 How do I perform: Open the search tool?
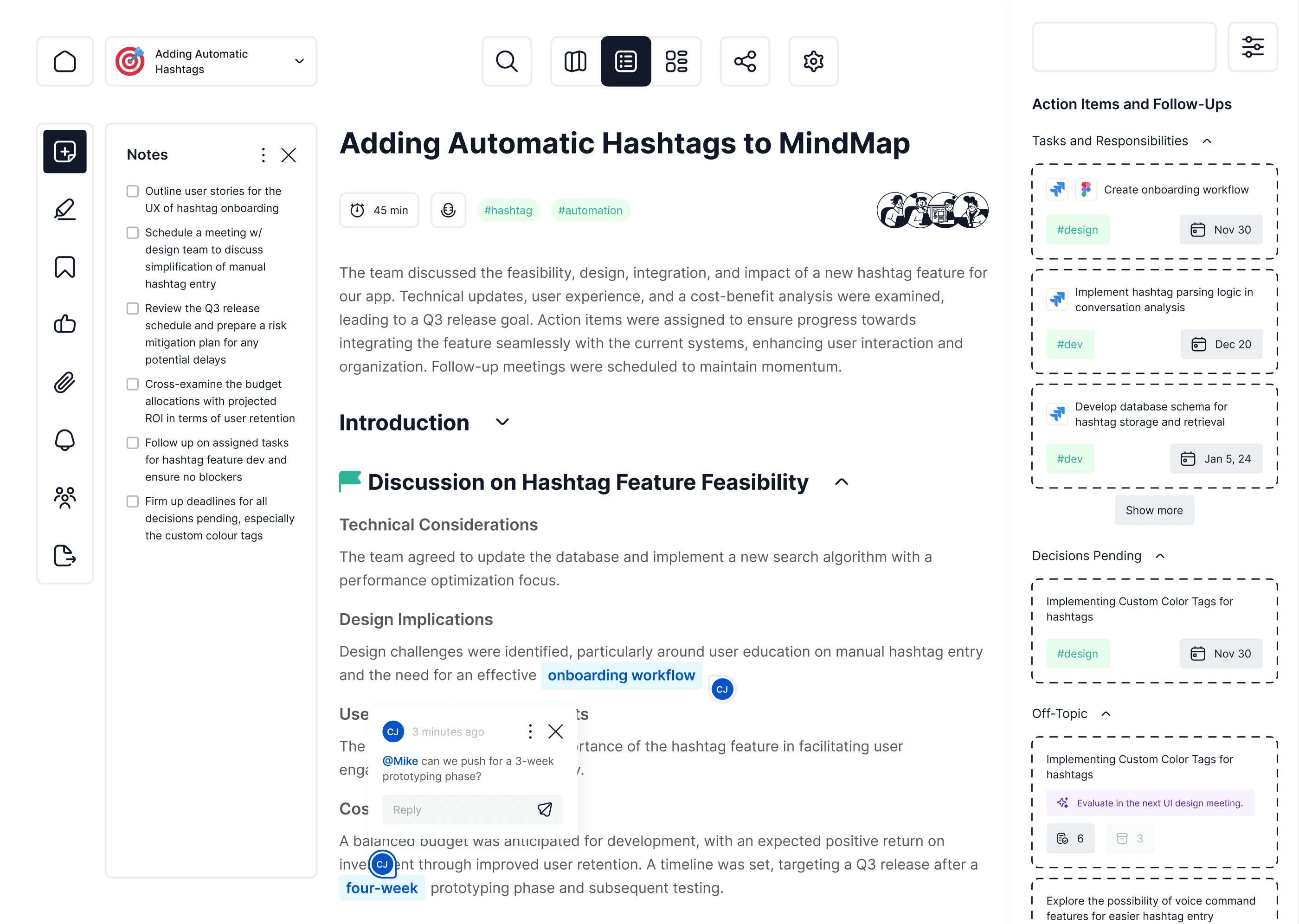(506, 61)
